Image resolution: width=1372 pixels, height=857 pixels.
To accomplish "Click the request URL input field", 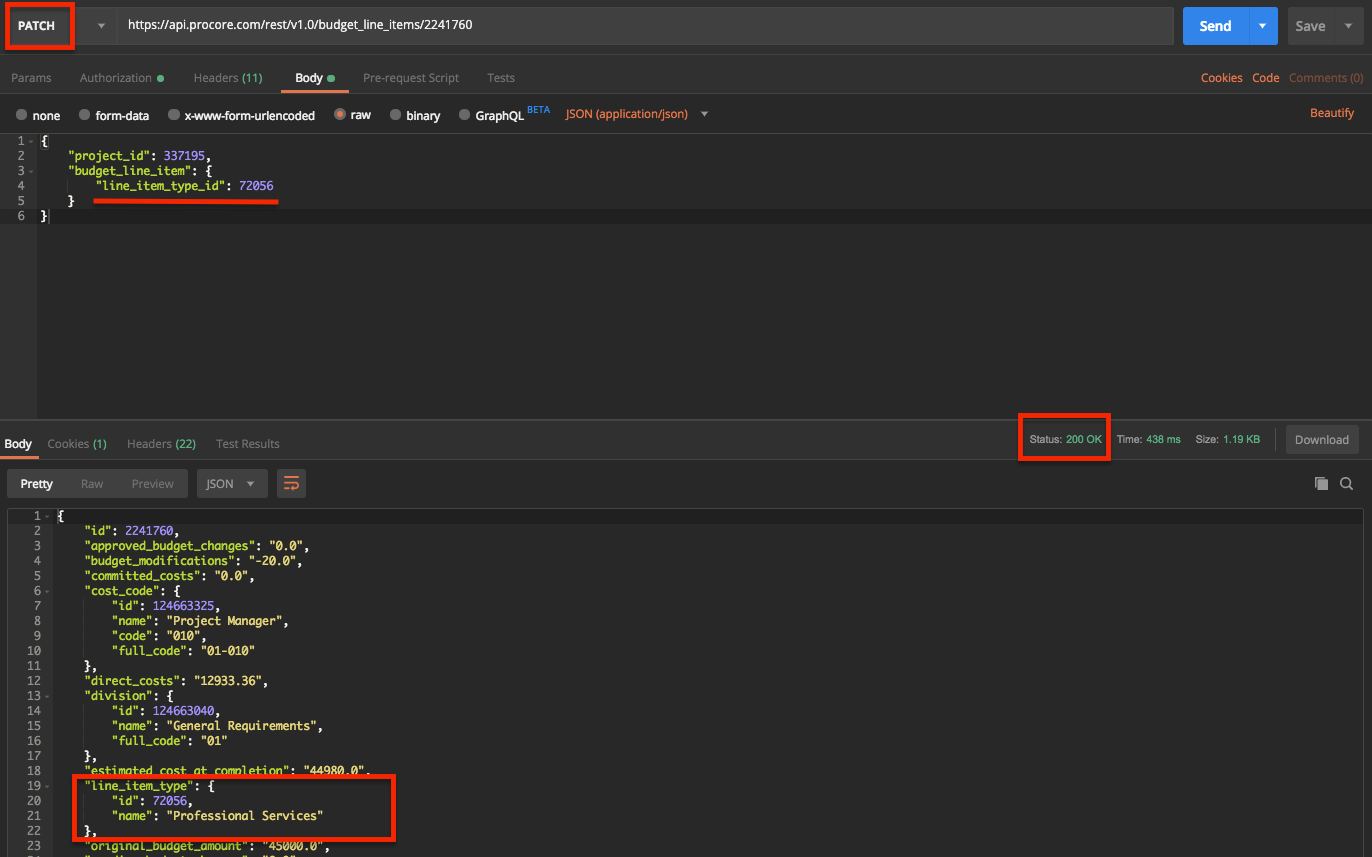I will [645, 26].
